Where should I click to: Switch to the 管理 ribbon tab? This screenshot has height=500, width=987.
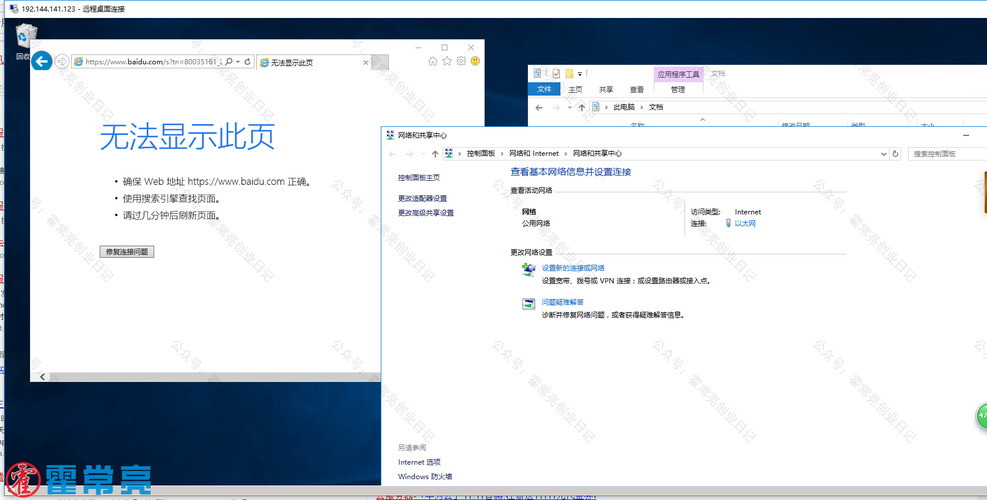[678, 89]
